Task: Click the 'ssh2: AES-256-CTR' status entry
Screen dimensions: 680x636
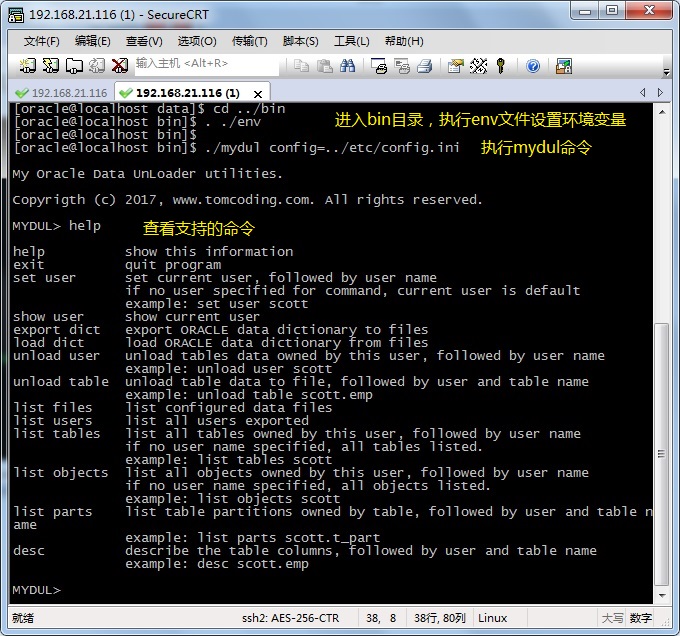Action: click(290, 618)
